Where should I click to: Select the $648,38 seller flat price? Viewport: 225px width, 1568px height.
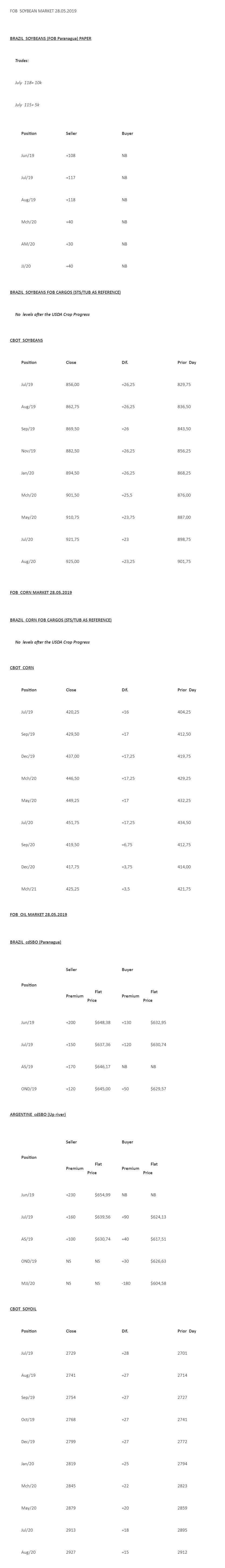tap(103, 1023)
